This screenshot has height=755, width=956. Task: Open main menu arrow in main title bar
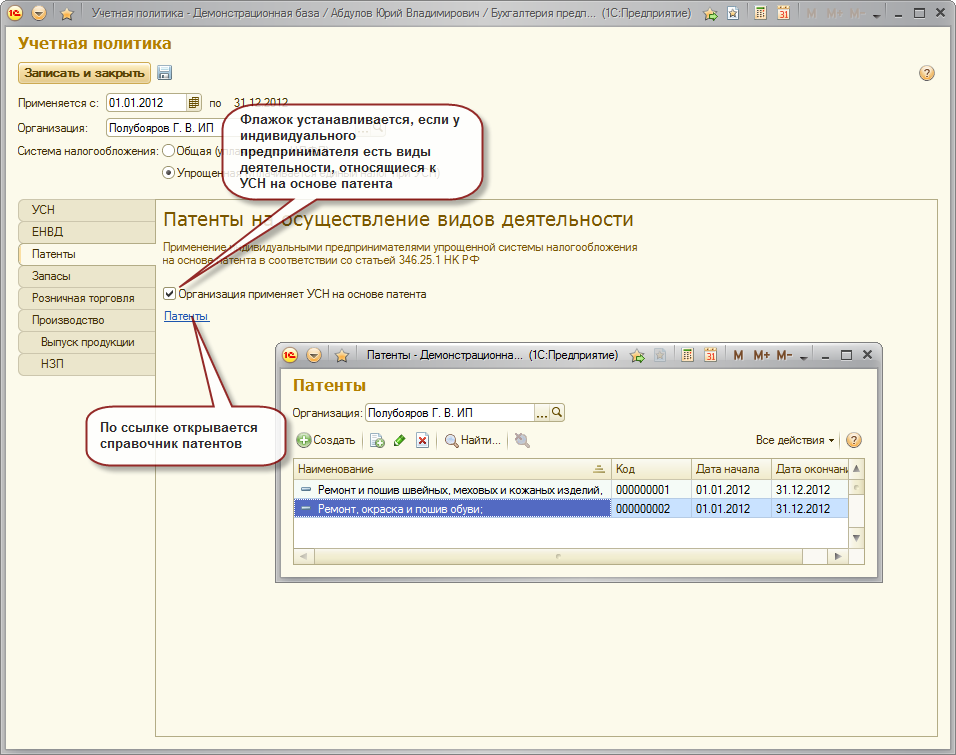[x=39, y=14]
